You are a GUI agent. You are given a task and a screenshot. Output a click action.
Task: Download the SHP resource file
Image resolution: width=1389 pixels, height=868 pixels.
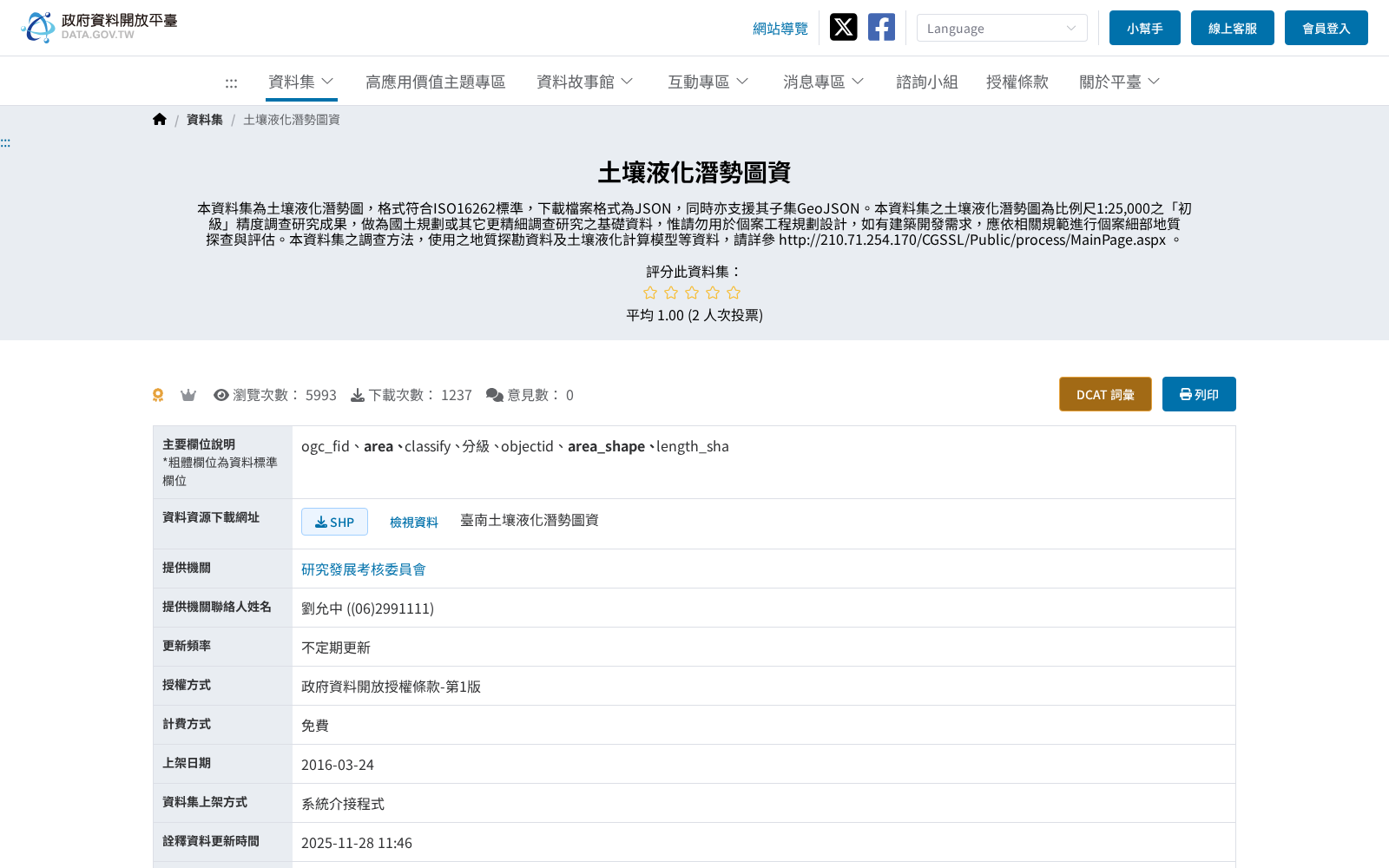pos(334,522)
